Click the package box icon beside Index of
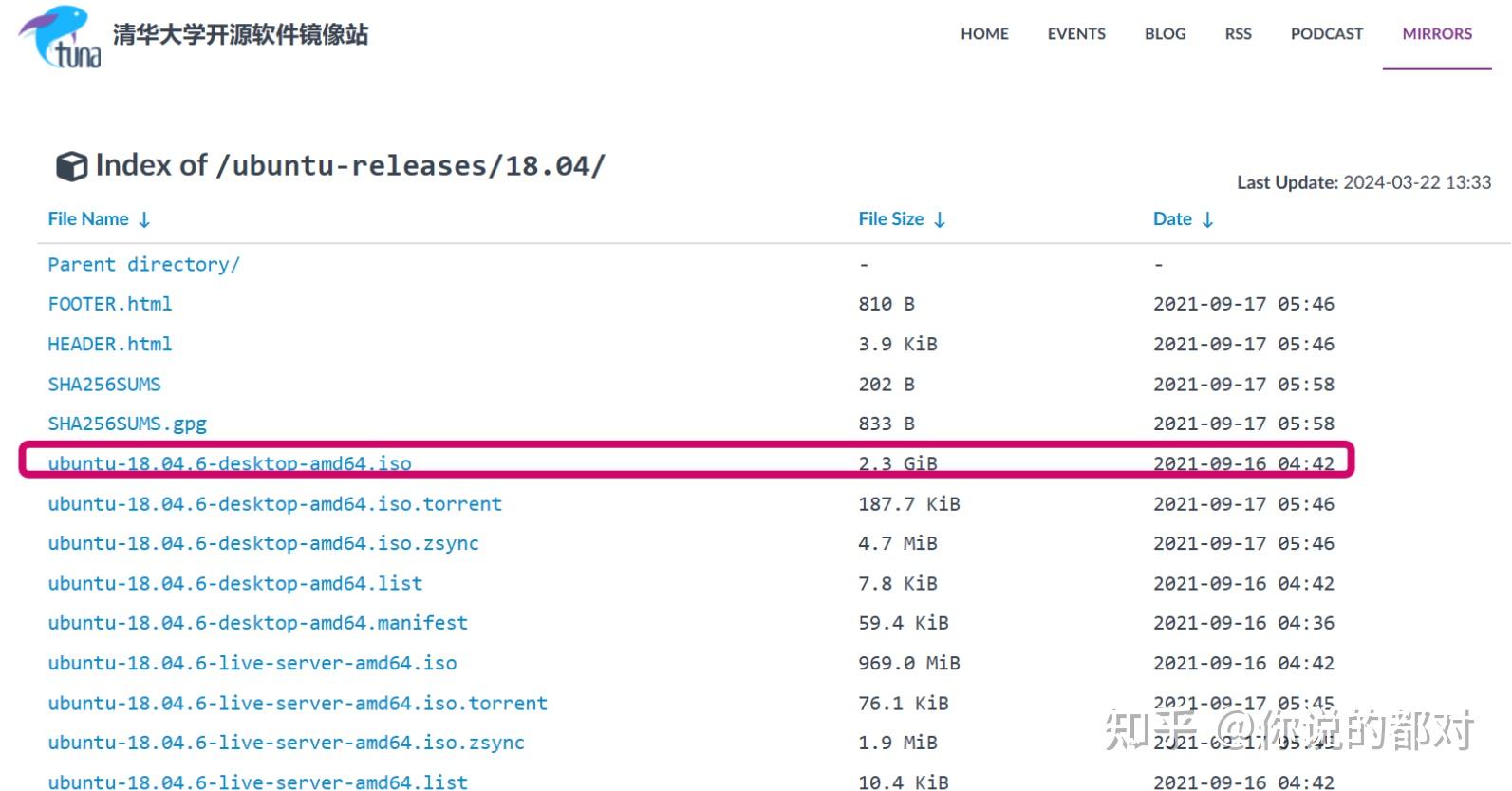The image size is (1512, 791). click(x=72, y=166)
